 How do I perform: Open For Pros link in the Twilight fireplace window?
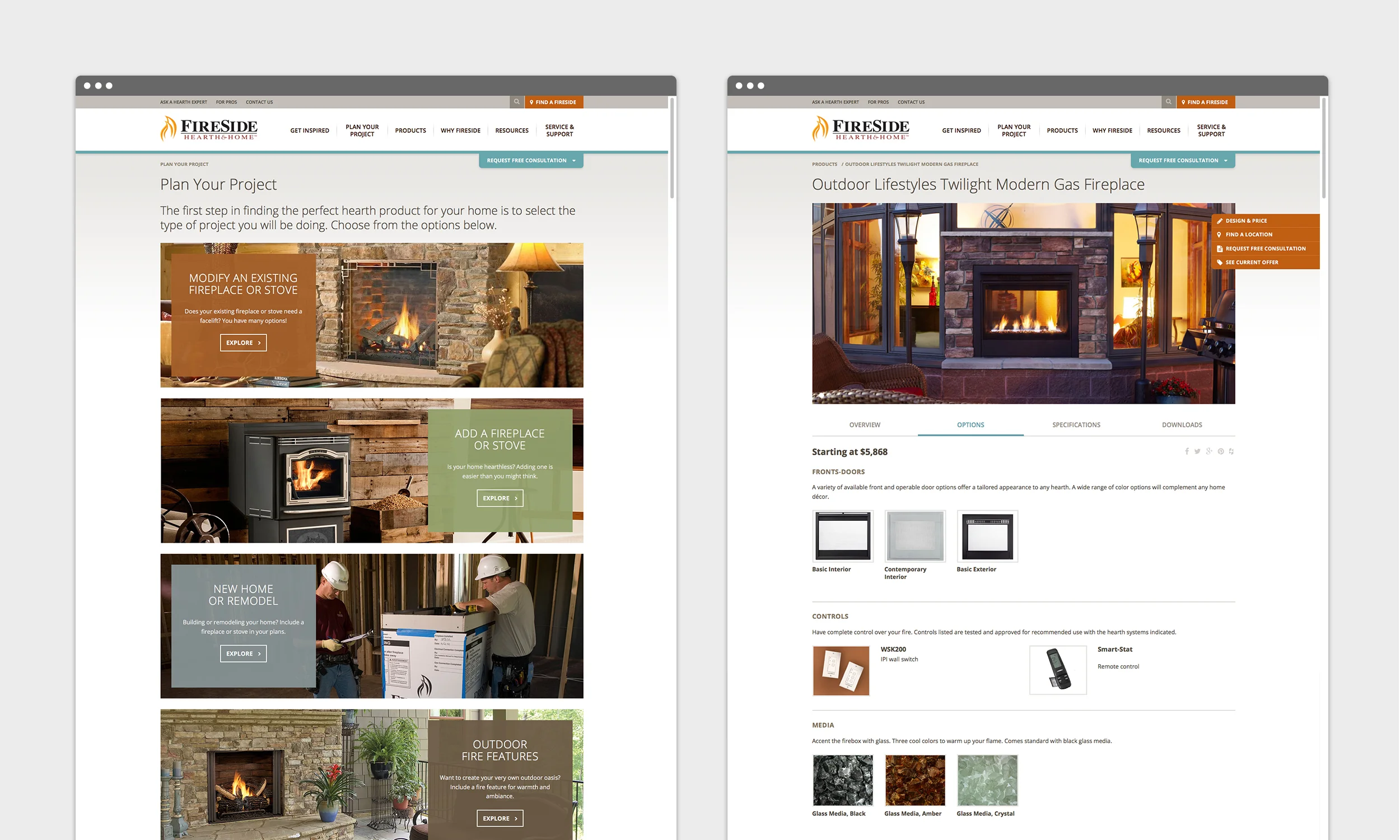coord(879,102)
